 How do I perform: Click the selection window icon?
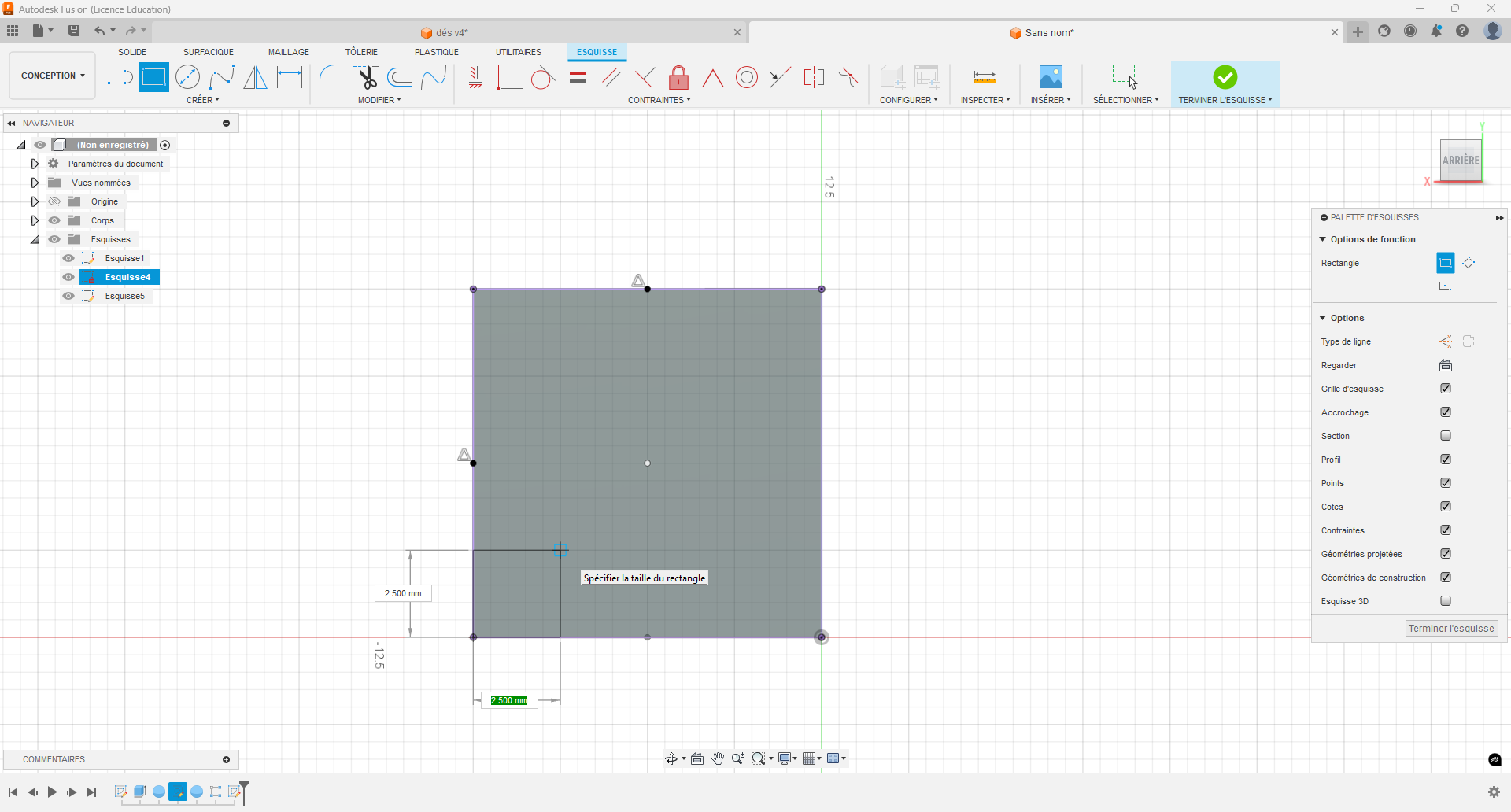1125,76
